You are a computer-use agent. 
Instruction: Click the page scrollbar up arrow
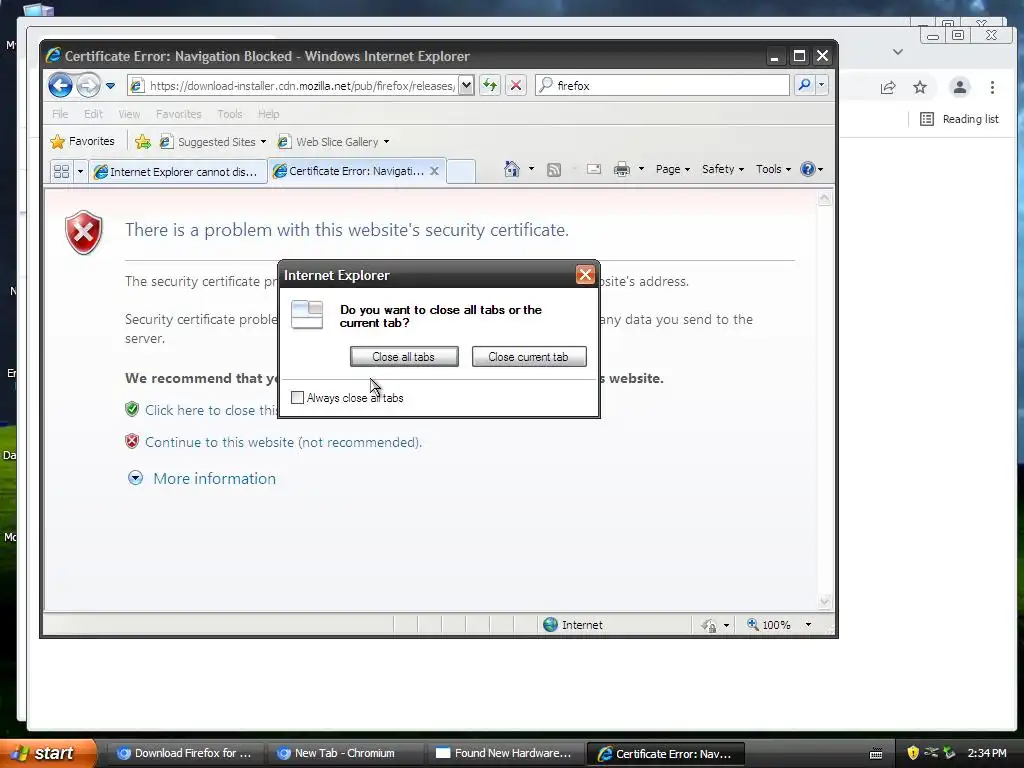(825, 198)
